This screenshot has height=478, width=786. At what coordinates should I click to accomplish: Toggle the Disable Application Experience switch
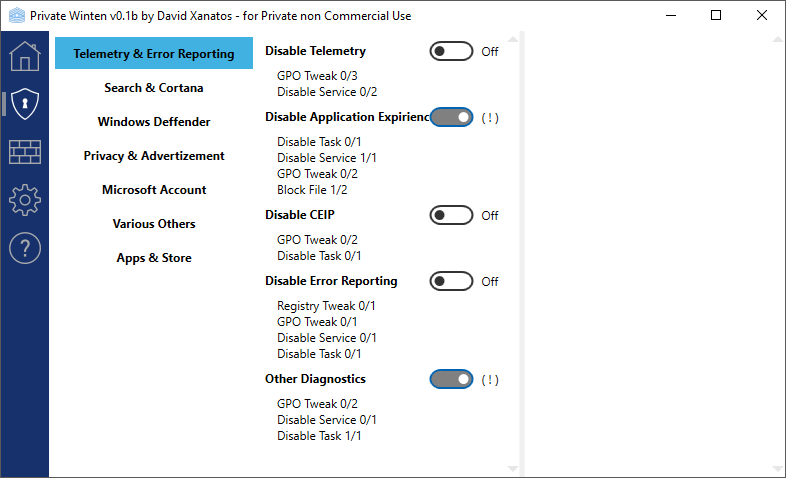(x=451, y=117)
